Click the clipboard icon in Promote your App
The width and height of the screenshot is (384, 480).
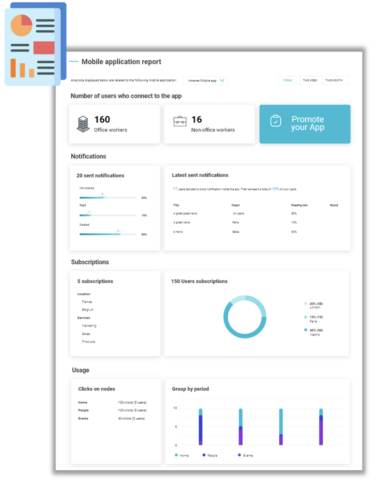(276, 121)
